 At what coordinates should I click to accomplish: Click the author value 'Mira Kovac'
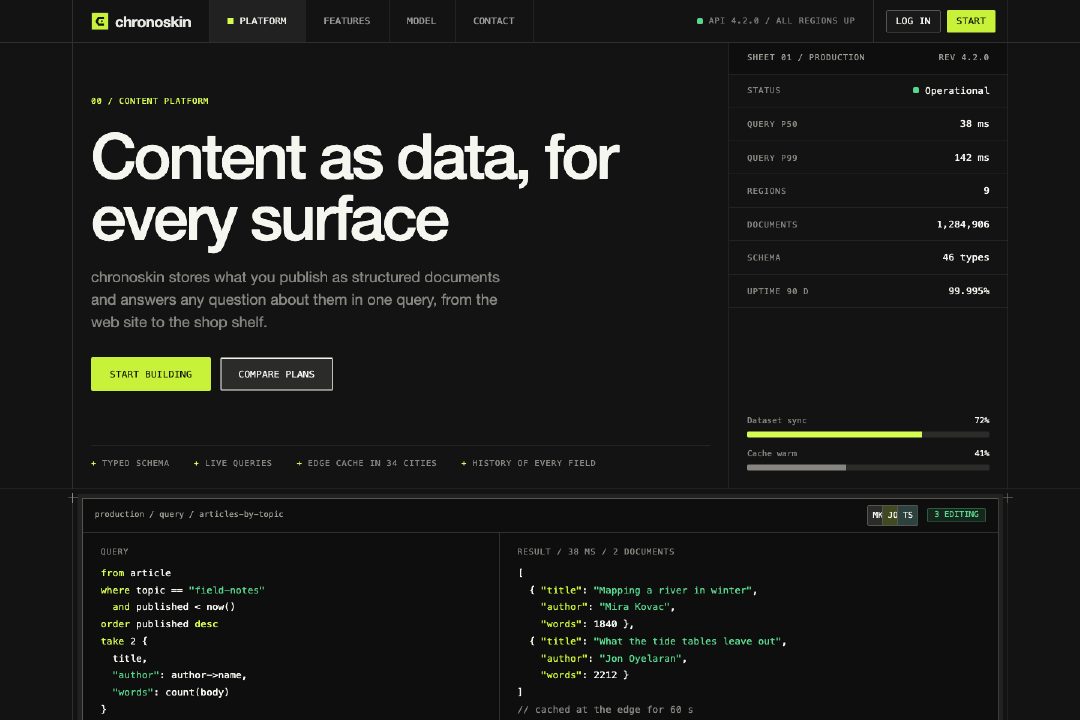(634, 607)
